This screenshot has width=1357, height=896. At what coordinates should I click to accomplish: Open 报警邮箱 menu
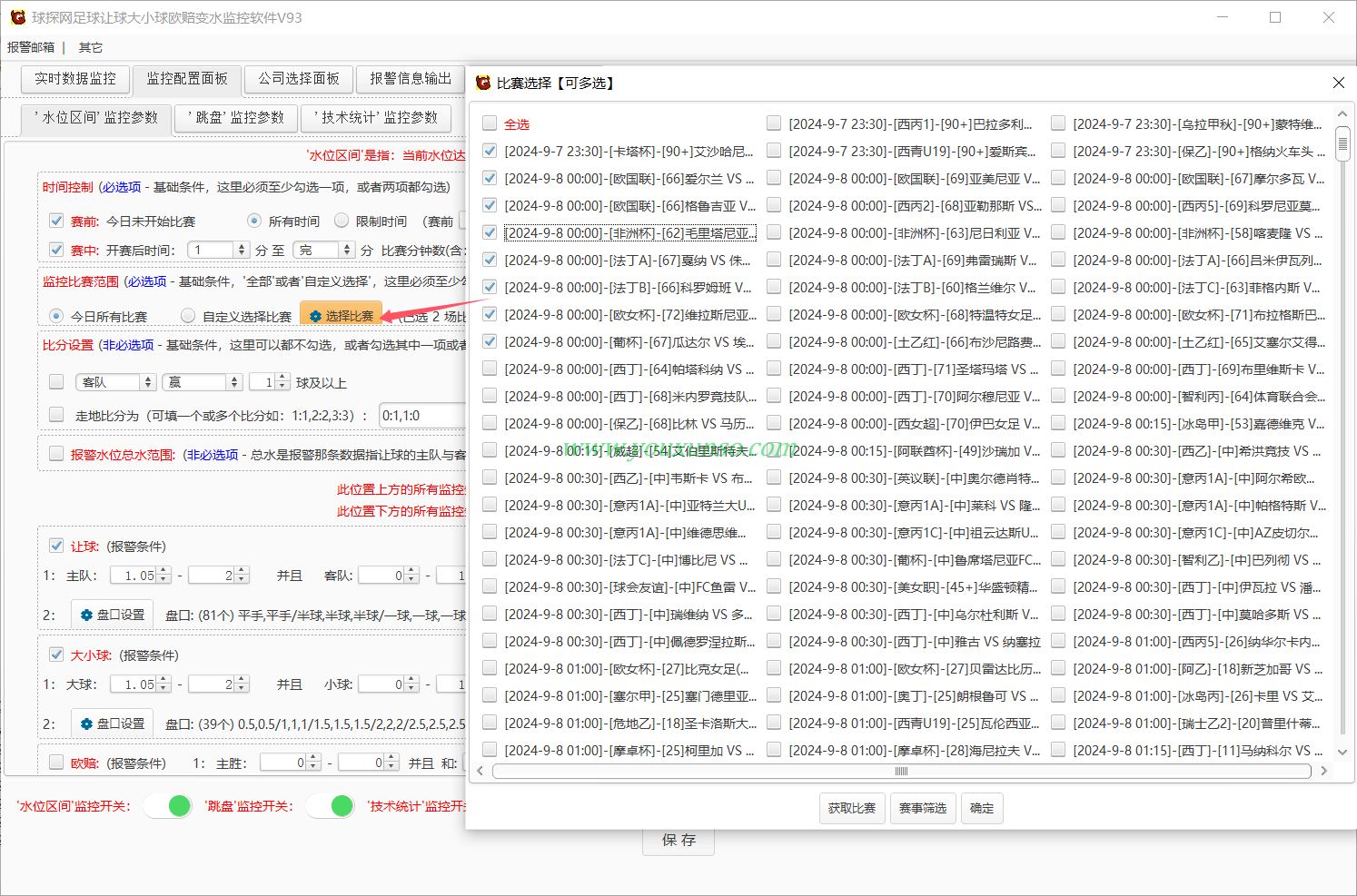(x=31, y=47)
